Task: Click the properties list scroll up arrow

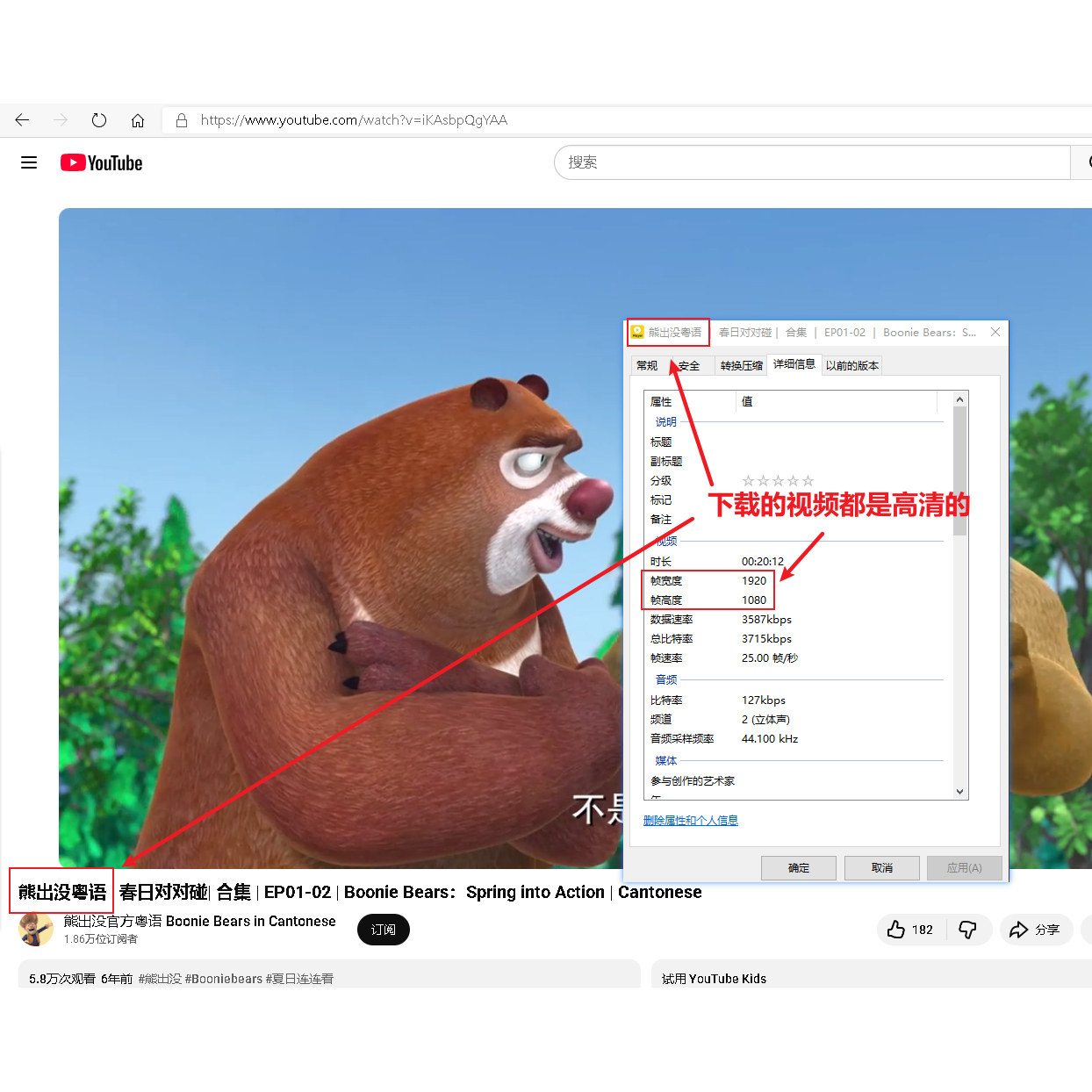Action: (x=960, y=399)
